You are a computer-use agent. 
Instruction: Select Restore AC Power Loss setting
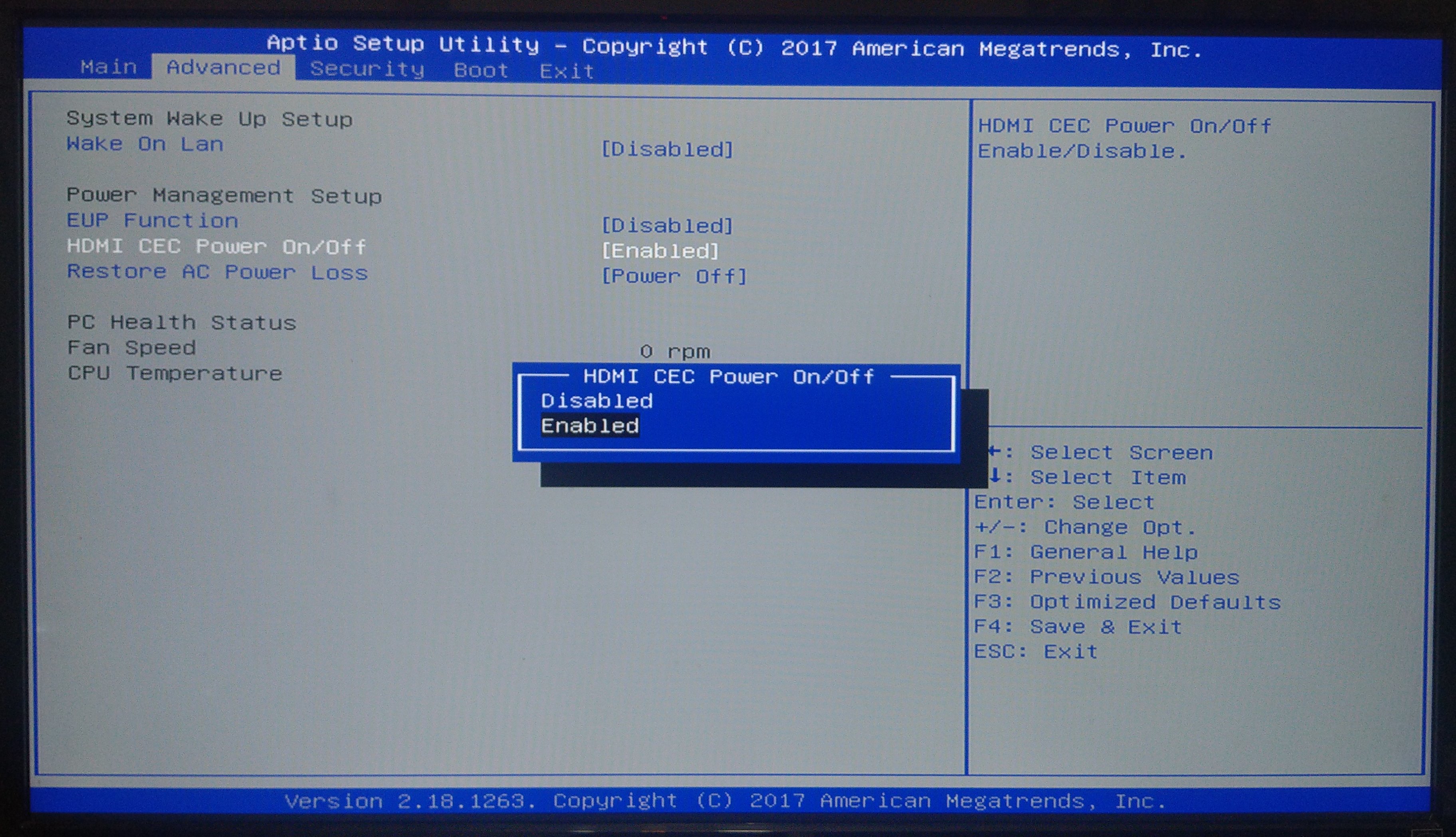(x=217, y=271)
